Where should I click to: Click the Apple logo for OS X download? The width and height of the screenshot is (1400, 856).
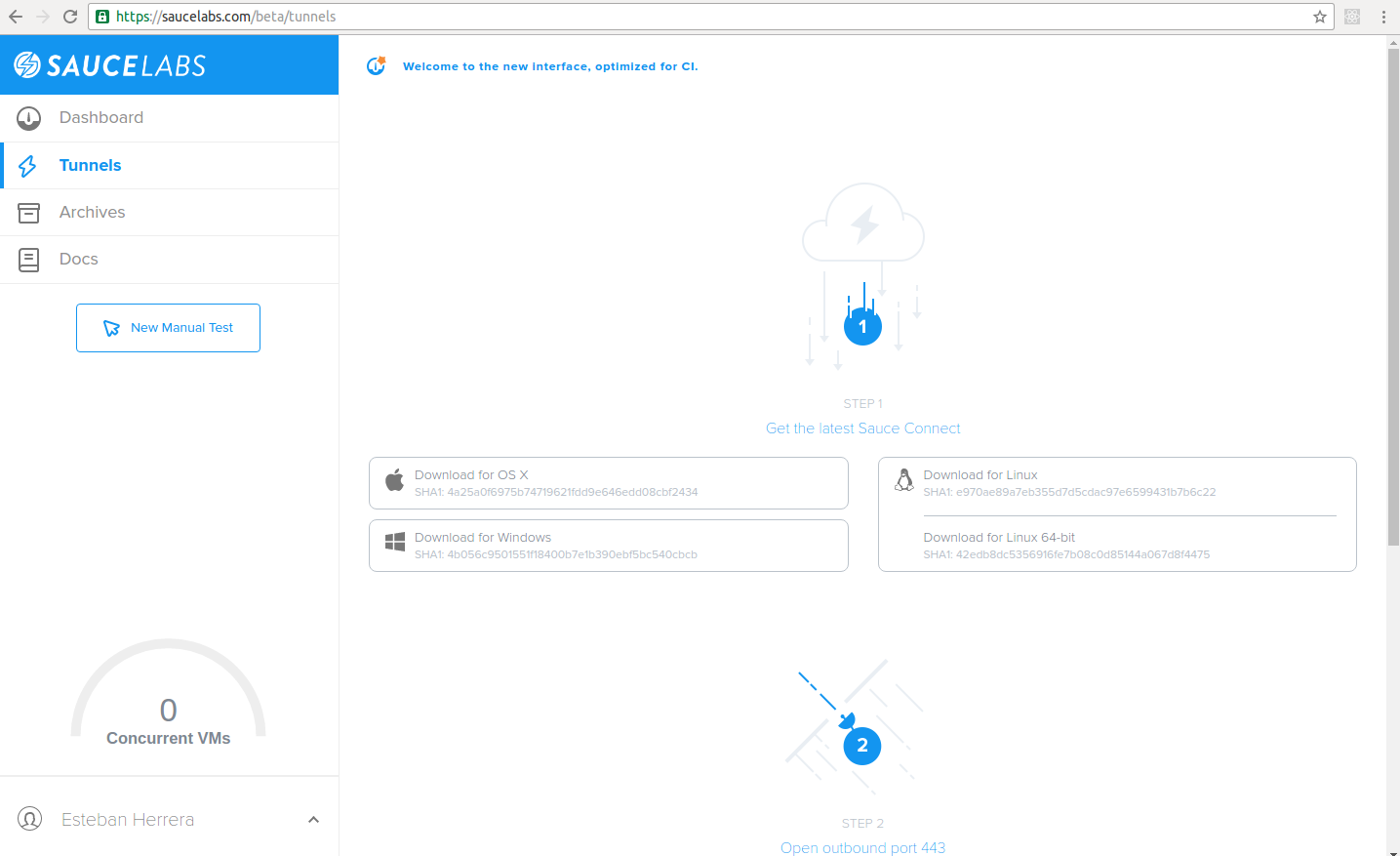394,480
